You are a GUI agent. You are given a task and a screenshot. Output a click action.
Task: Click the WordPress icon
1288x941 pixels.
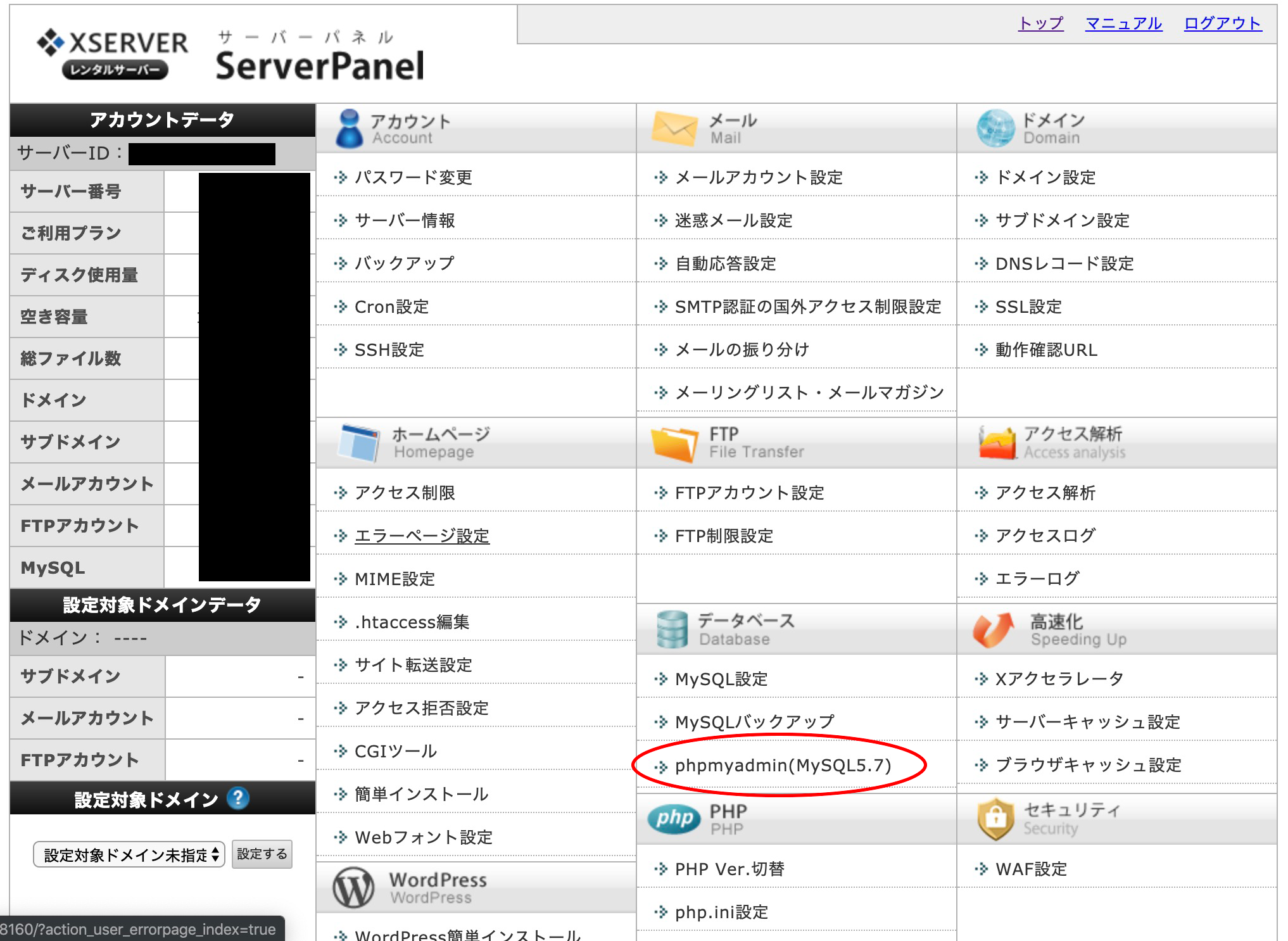(353, 887)
